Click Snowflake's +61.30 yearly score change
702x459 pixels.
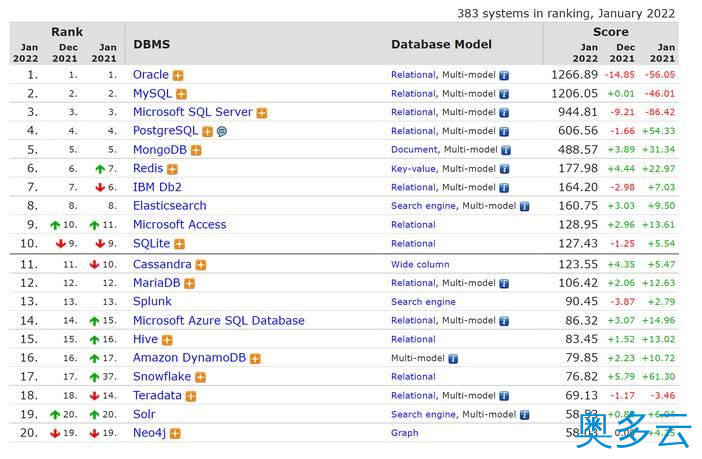pyautogui.click(x=659, y=377)
